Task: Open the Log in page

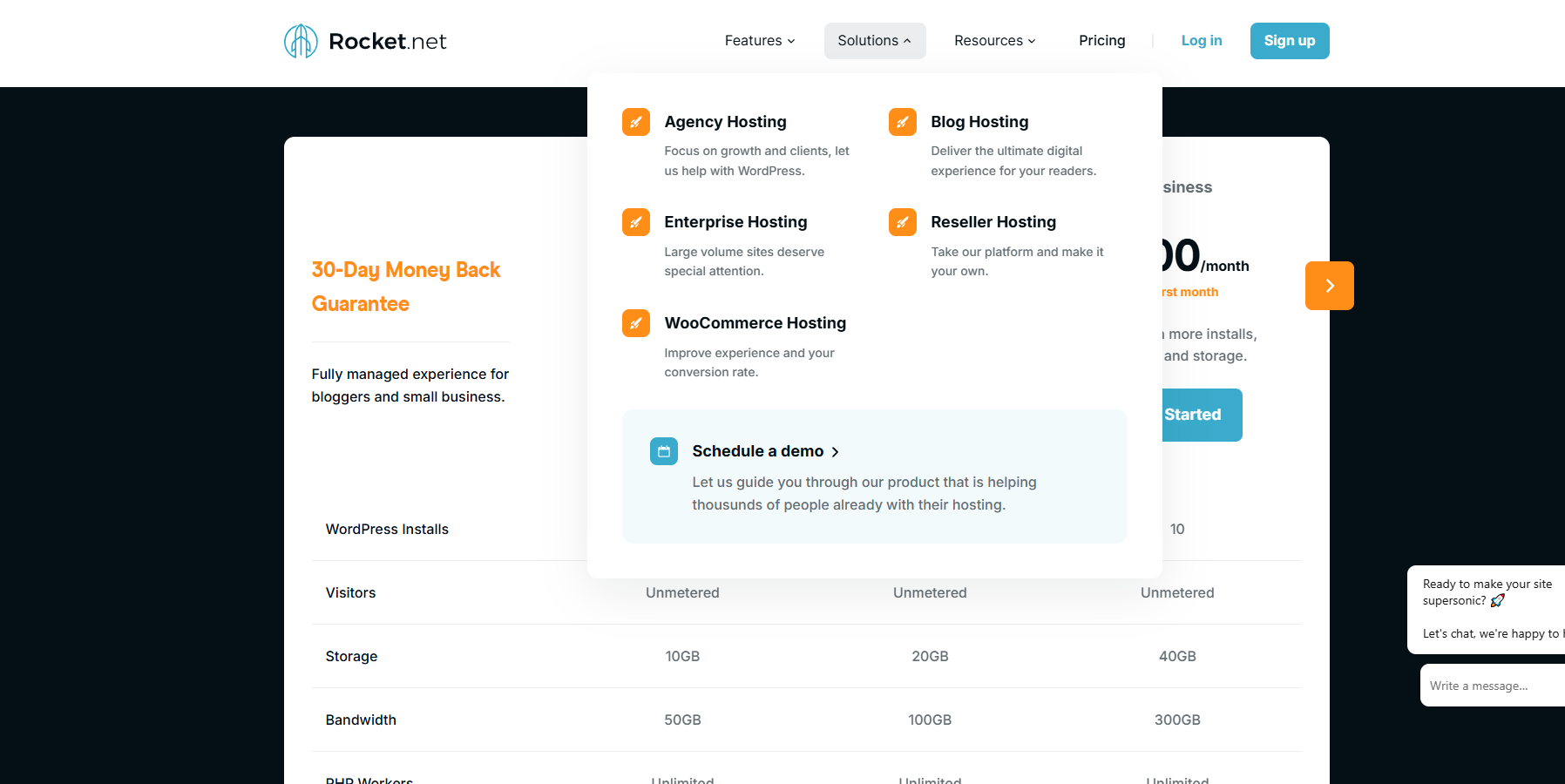Action: (1201, 40)
